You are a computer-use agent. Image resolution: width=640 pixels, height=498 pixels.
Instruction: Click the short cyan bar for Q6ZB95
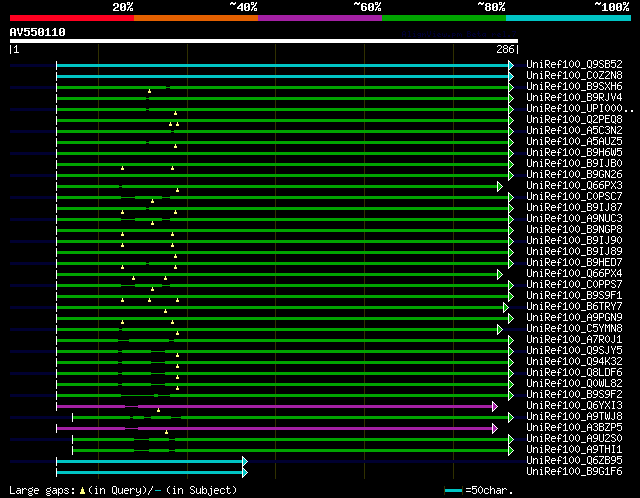[149, 461]
